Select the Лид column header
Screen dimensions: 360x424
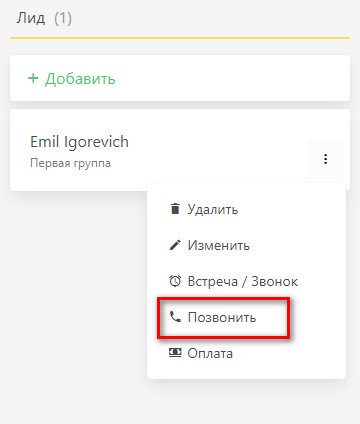(x=31, y=18)
